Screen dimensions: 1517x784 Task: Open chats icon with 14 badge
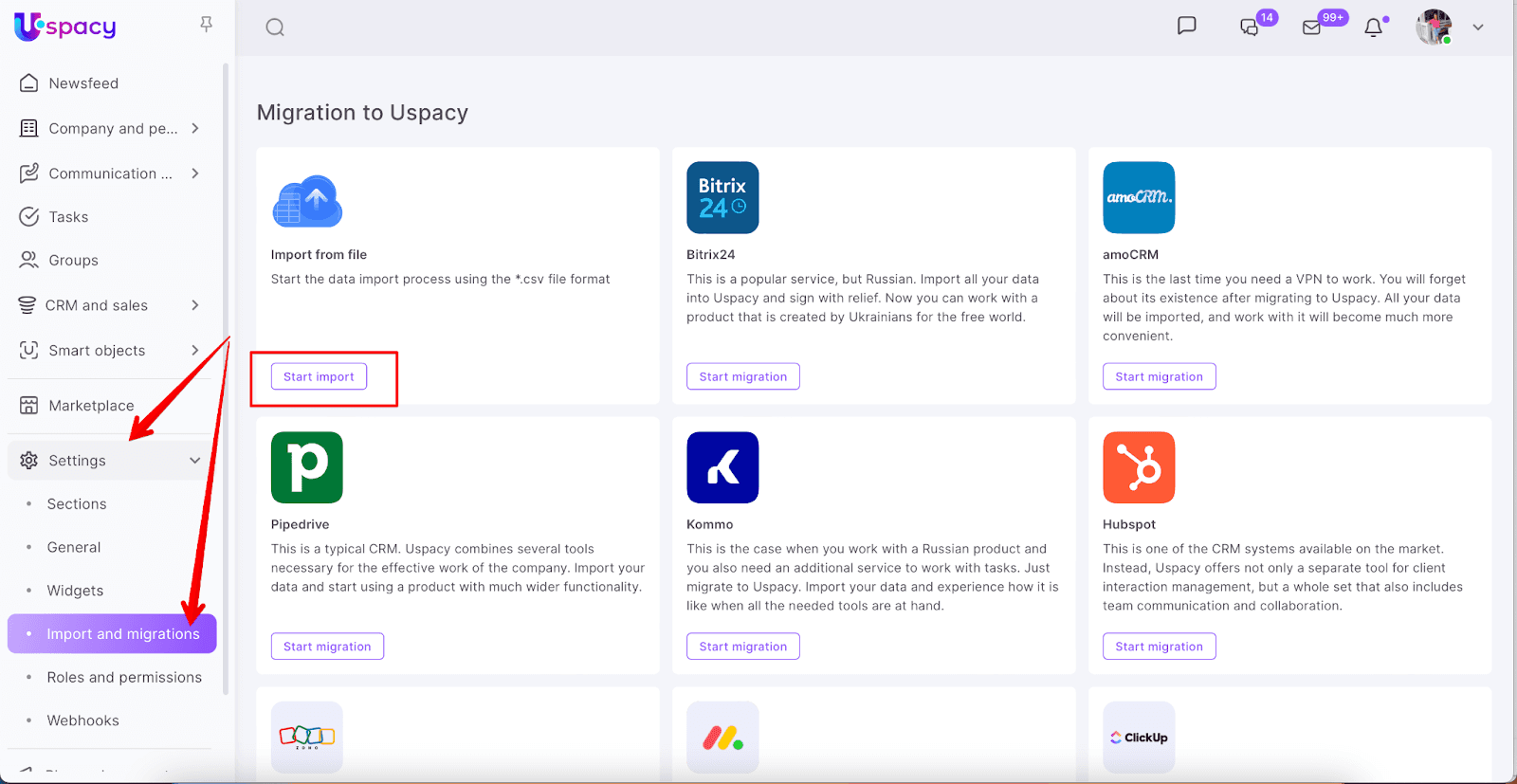click(1250, 27)
